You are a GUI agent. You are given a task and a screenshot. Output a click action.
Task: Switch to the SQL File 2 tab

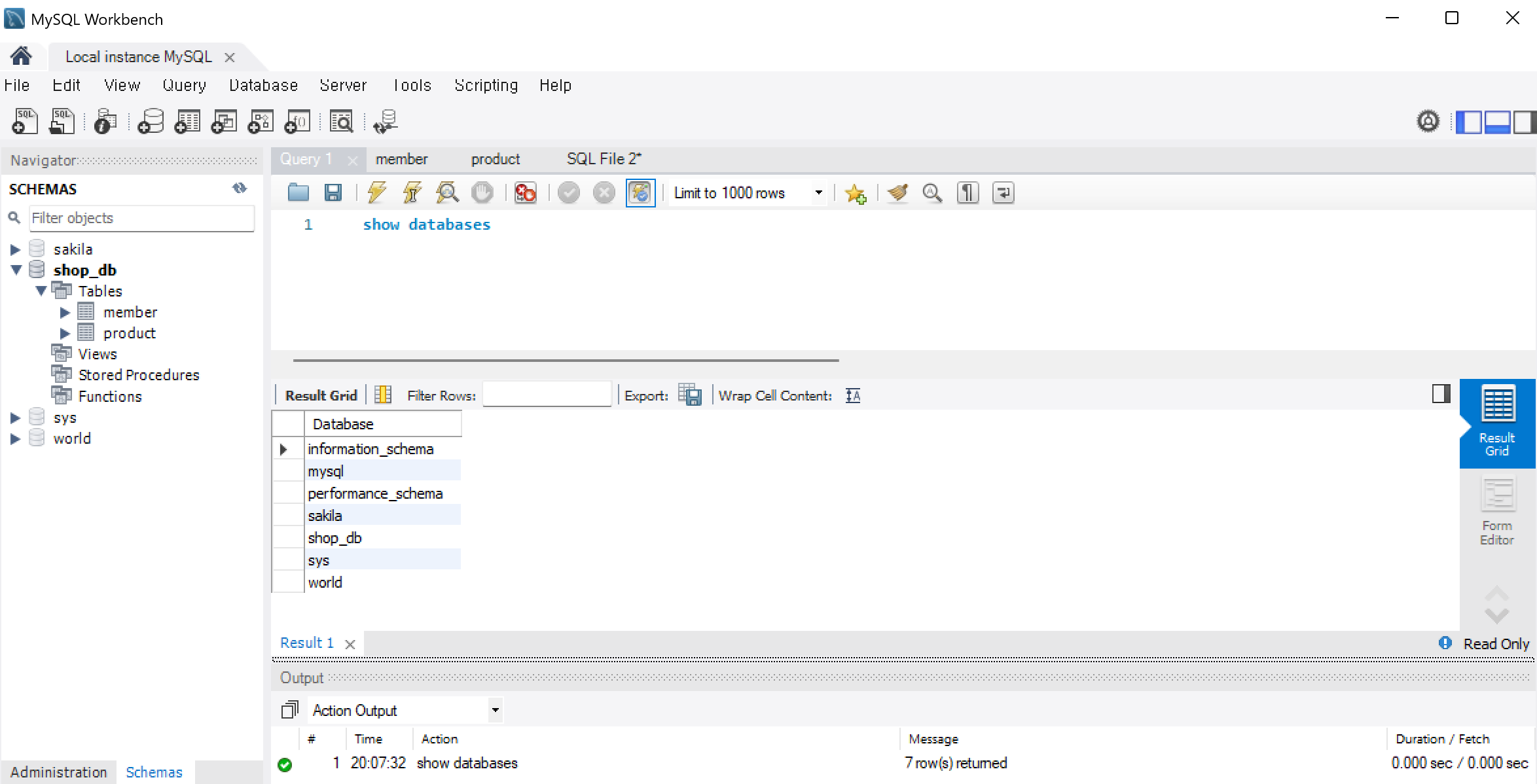tap(604, 159)
